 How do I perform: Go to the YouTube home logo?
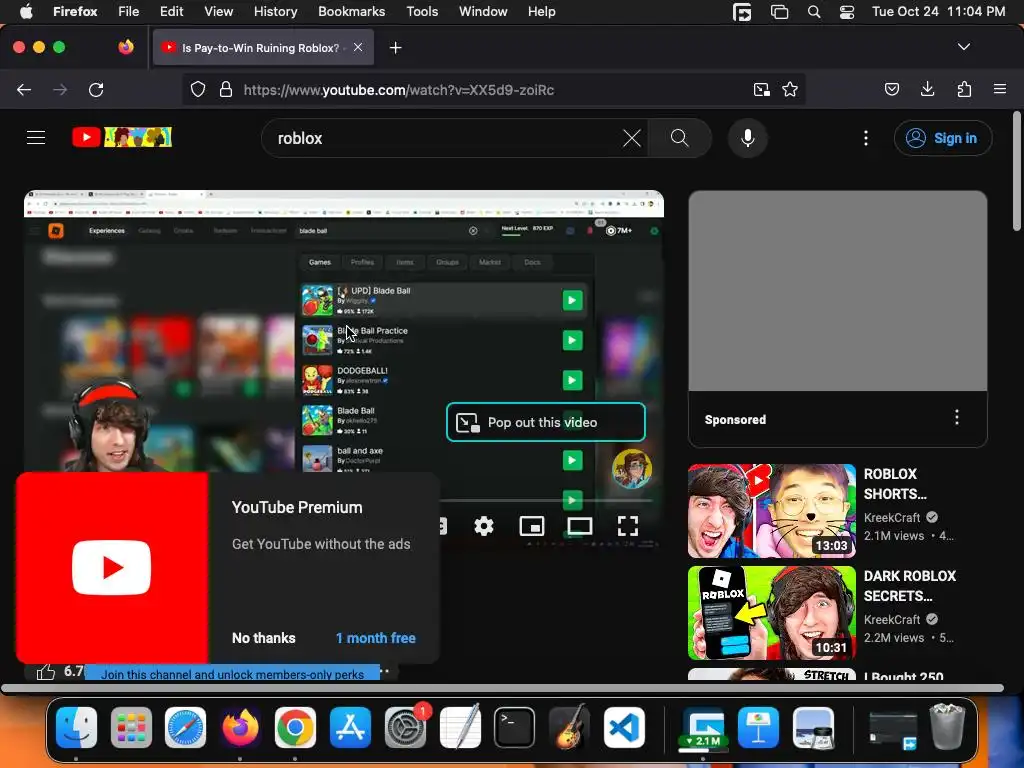tap(122, 137)
